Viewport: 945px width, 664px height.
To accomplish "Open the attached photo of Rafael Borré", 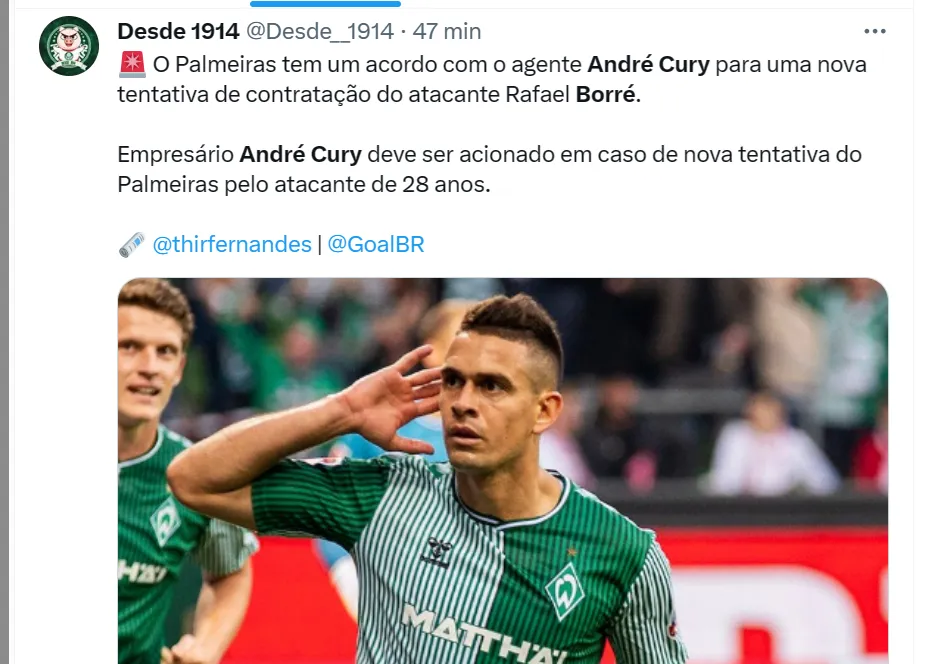I will pos(503,471).
